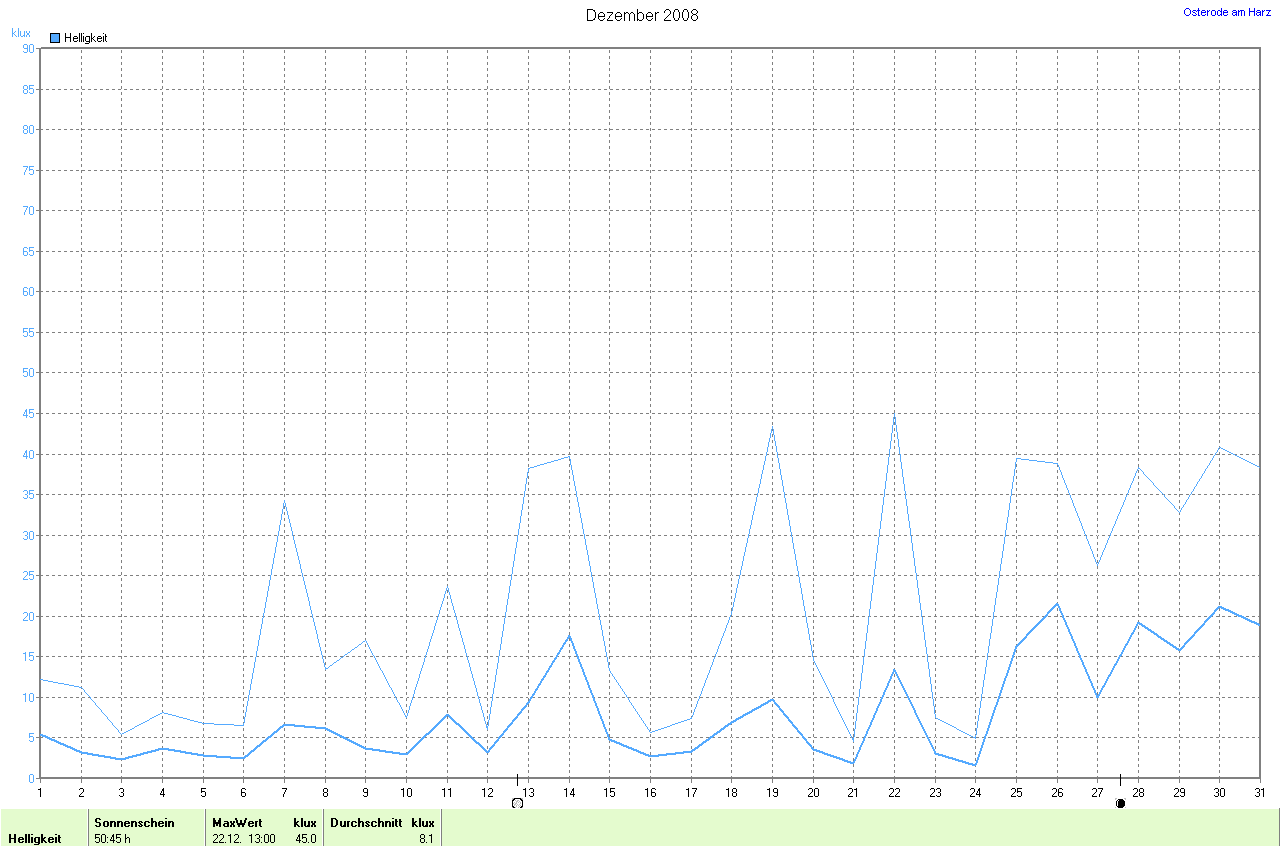
Task: Click the blue Helligkeit legend square
Action: coord(55,38)
